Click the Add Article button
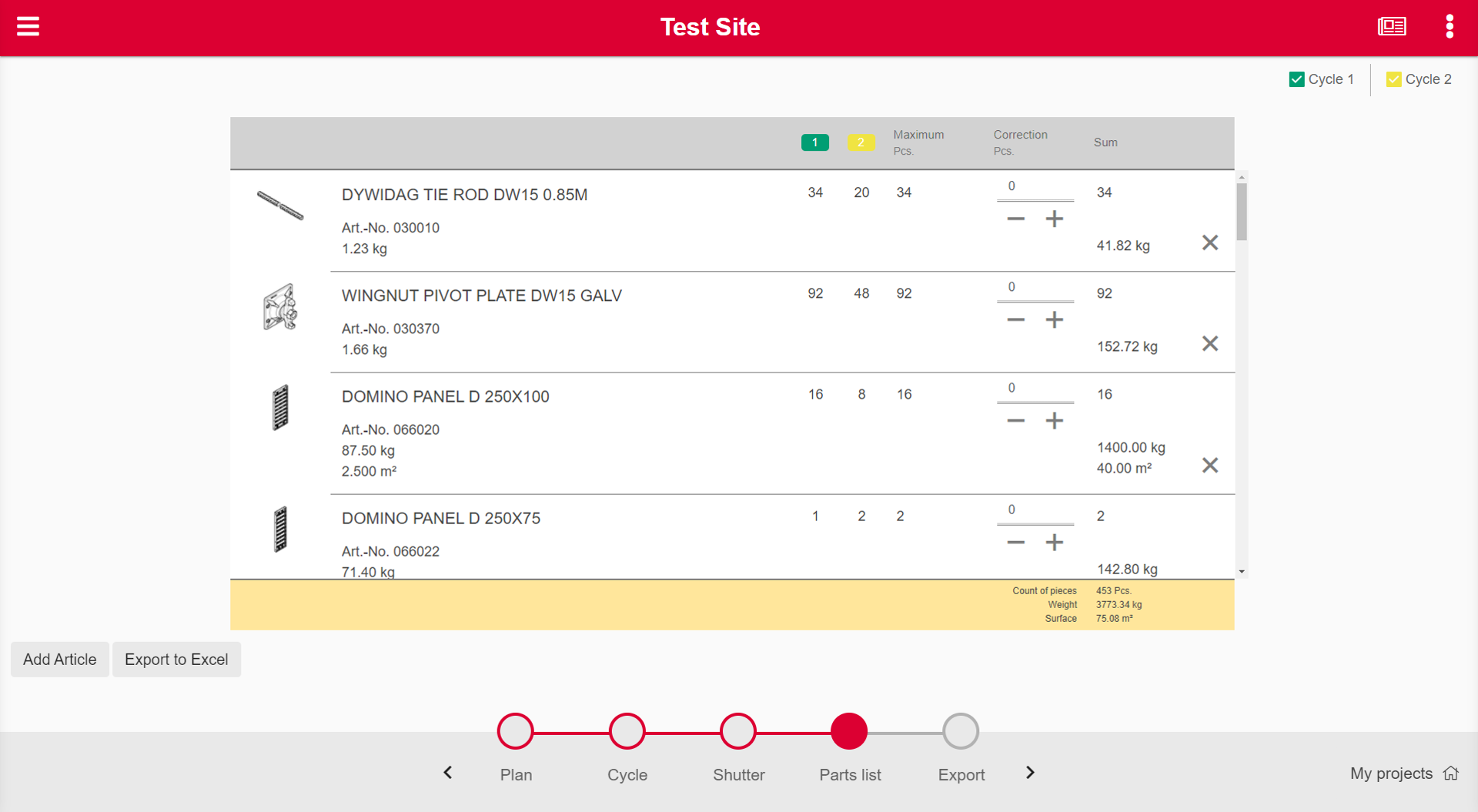This screenshot has height=812, width=1478. 60,660
